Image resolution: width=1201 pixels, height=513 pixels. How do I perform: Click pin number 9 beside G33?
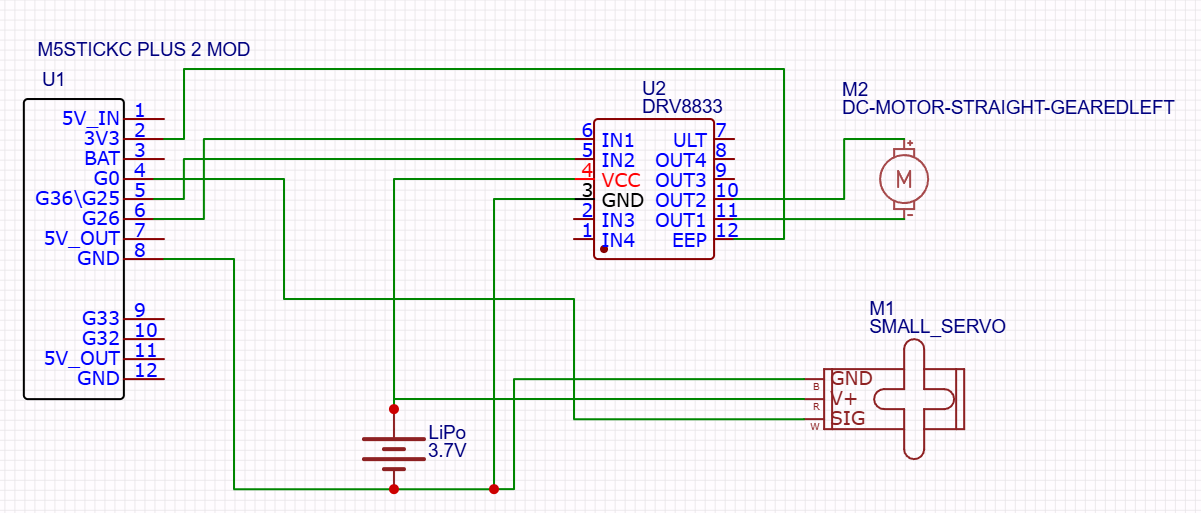pos(141,309)
